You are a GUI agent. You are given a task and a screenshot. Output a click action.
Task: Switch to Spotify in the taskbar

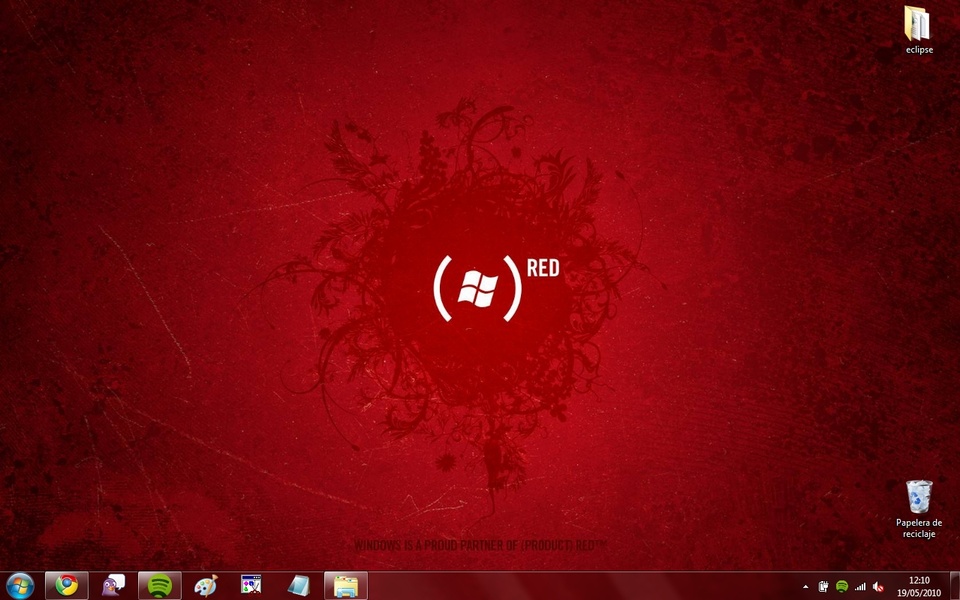click(160, 586)
